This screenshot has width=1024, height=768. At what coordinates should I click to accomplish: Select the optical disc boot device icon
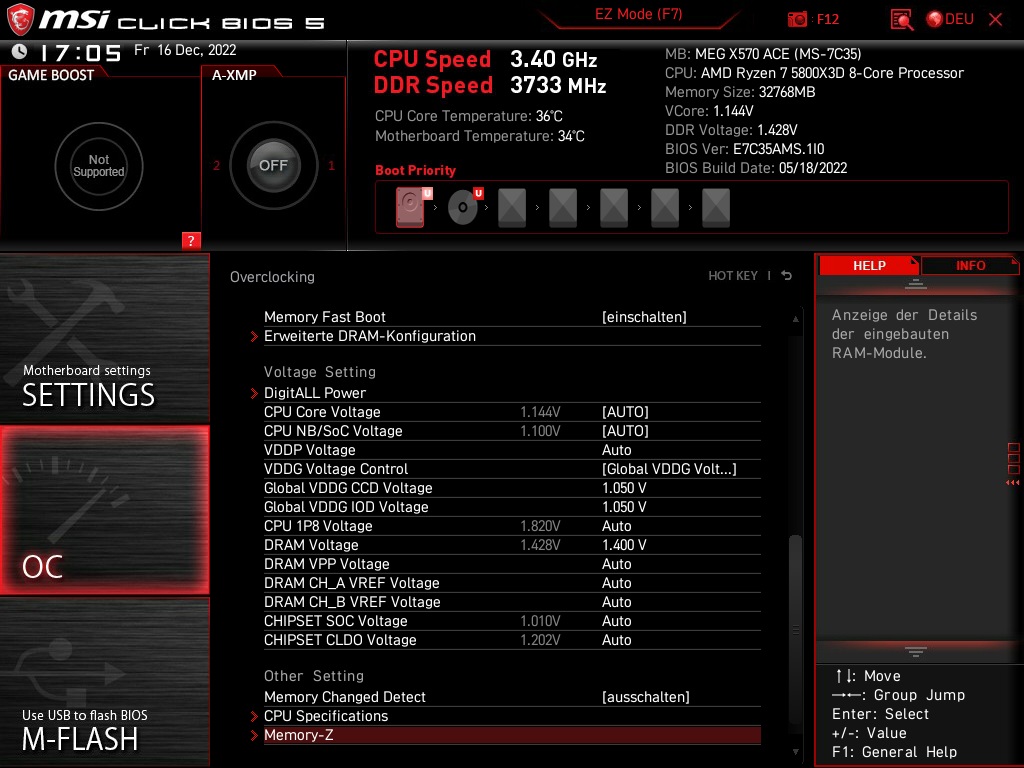tap(463, 207)
